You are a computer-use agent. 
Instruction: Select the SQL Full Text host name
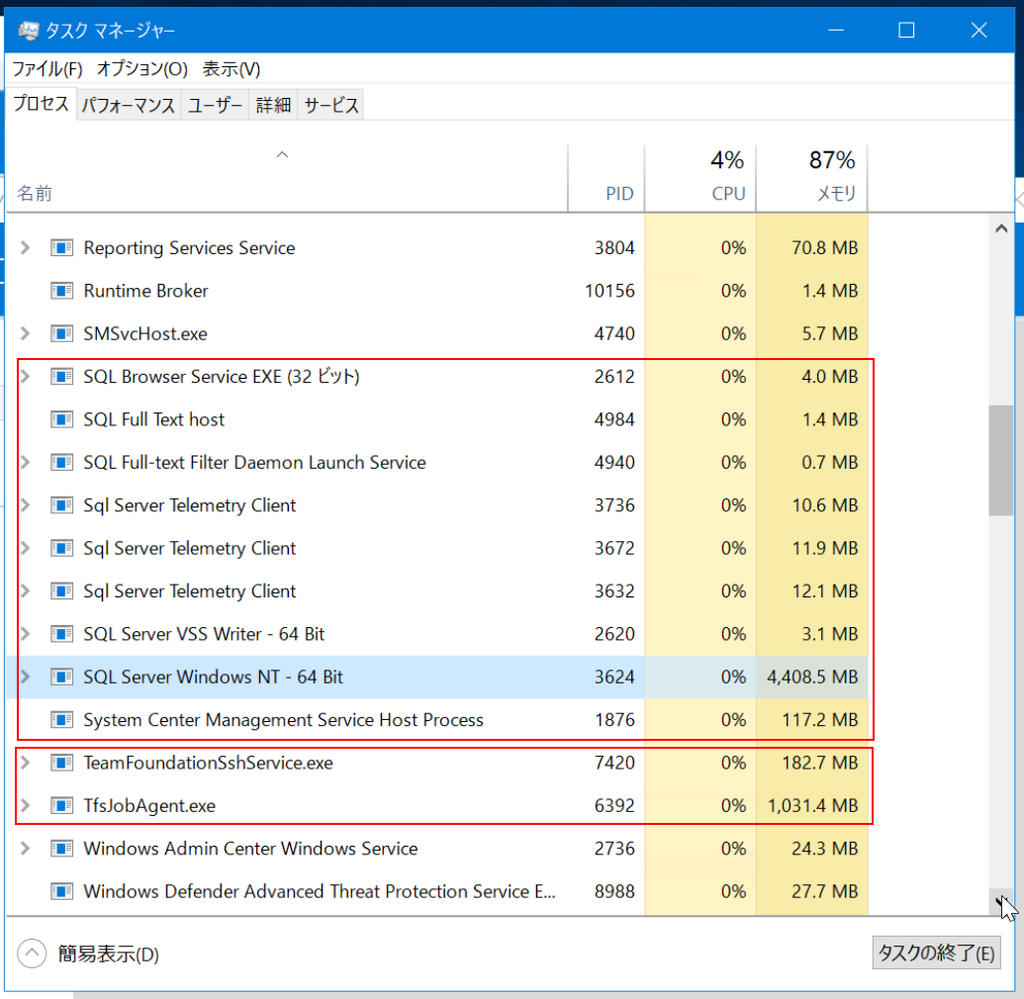[153, 420]
